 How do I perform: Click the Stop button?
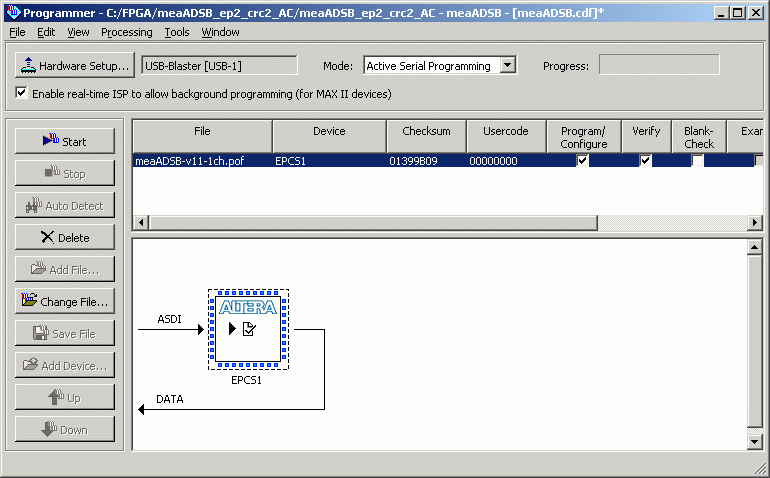click(65, 173)
